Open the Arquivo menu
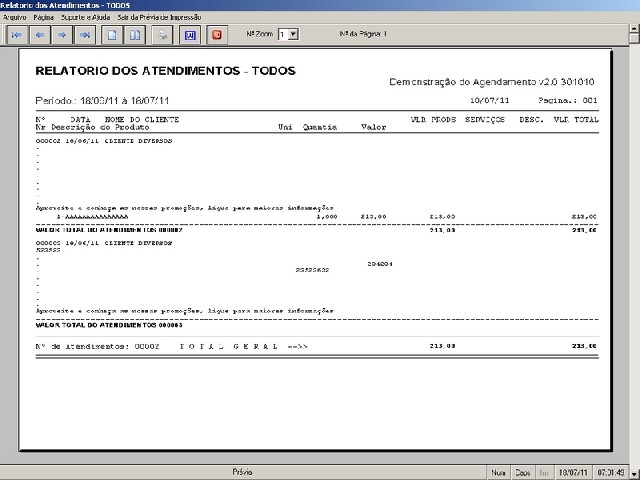 14,17
